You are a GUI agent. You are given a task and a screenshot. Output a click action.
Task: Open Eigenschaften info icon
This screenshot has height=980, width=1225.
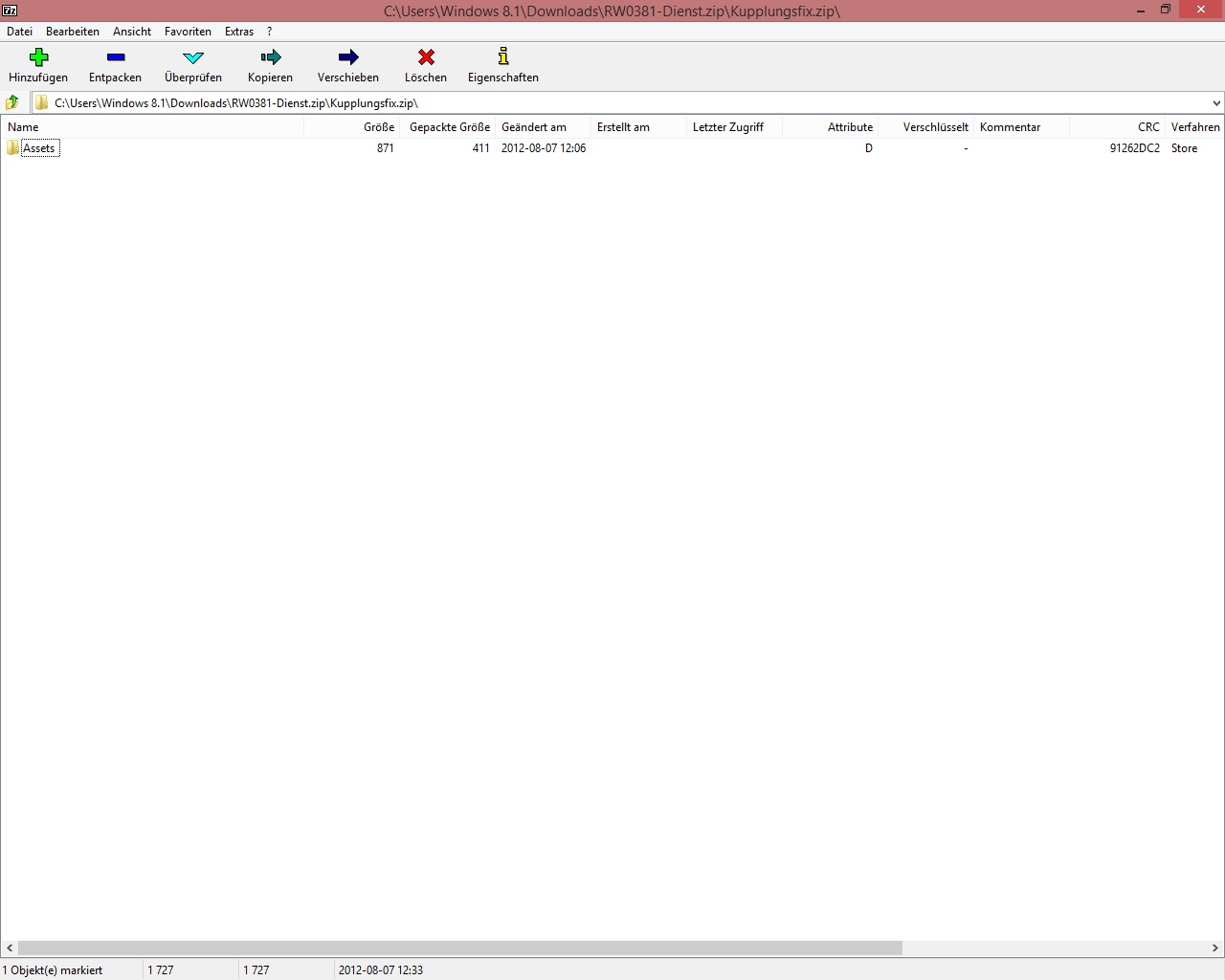503,57
